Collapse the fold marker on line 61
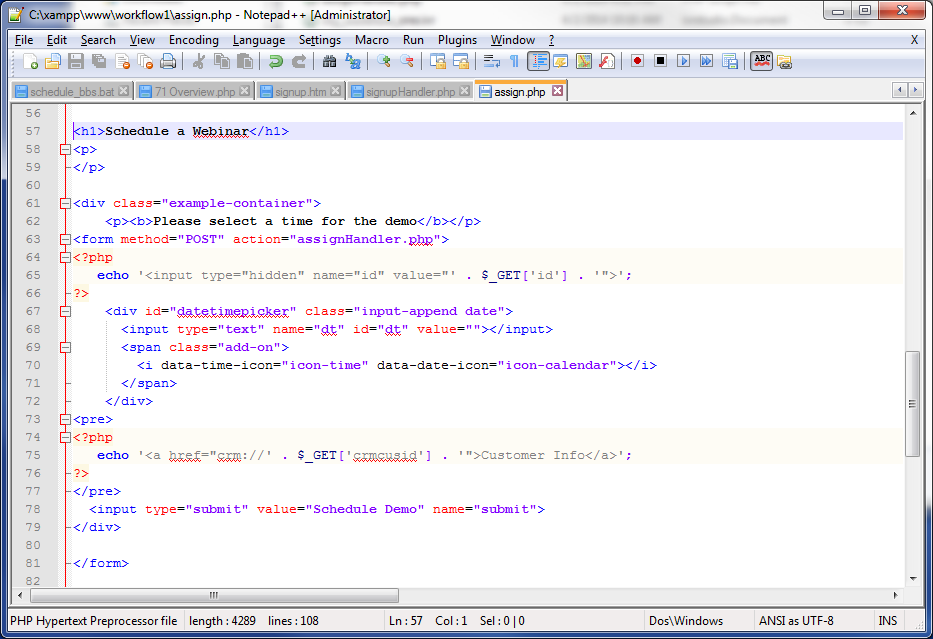 (x=65, y=203)
